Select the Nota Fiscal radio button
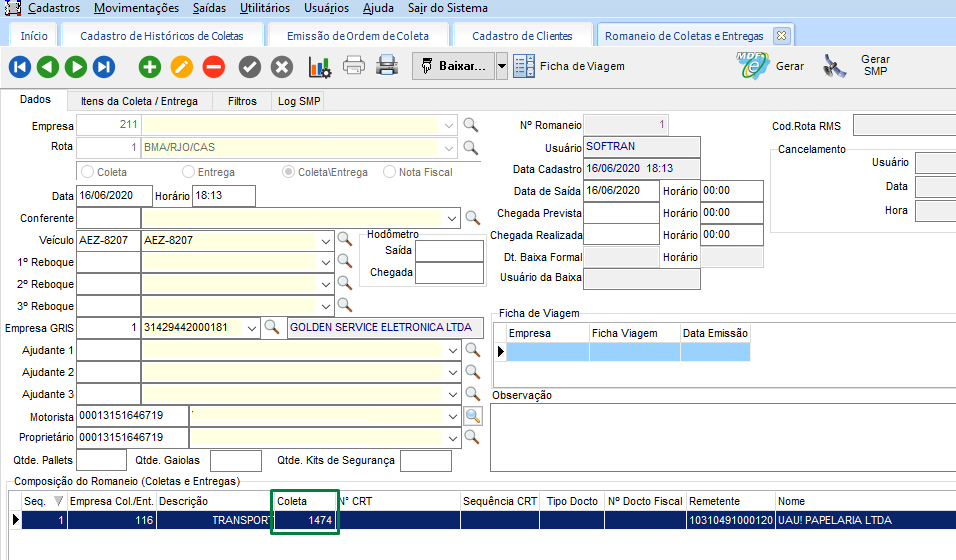 pos(389,172)
